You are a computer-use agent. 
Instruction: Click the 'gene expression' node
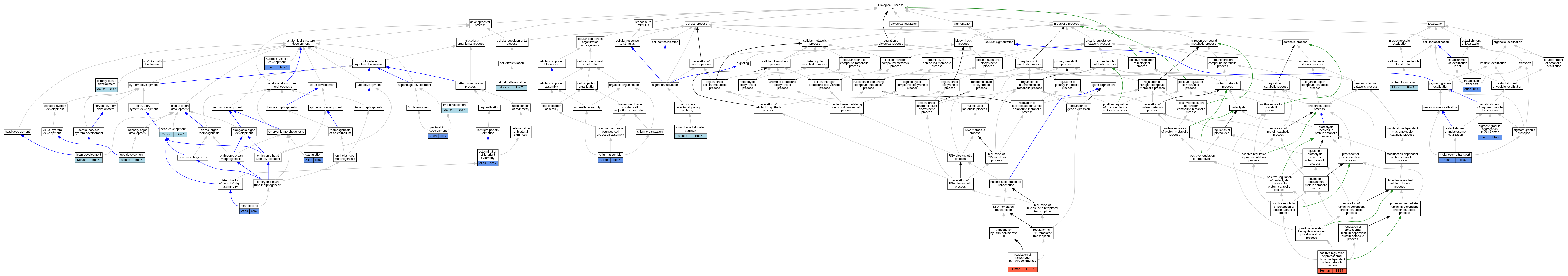coord(1103,85)
